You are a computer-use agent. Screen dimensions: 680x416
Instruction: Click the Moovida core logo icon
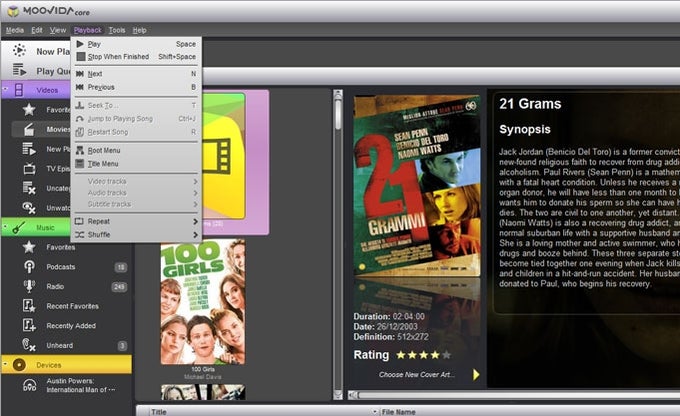(13, 11)
